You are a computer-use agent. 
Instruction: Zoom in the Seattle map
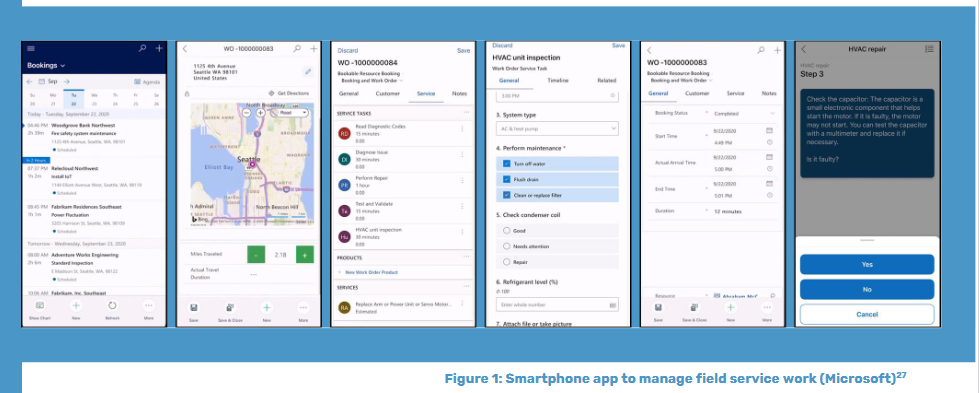click(260, 113)
